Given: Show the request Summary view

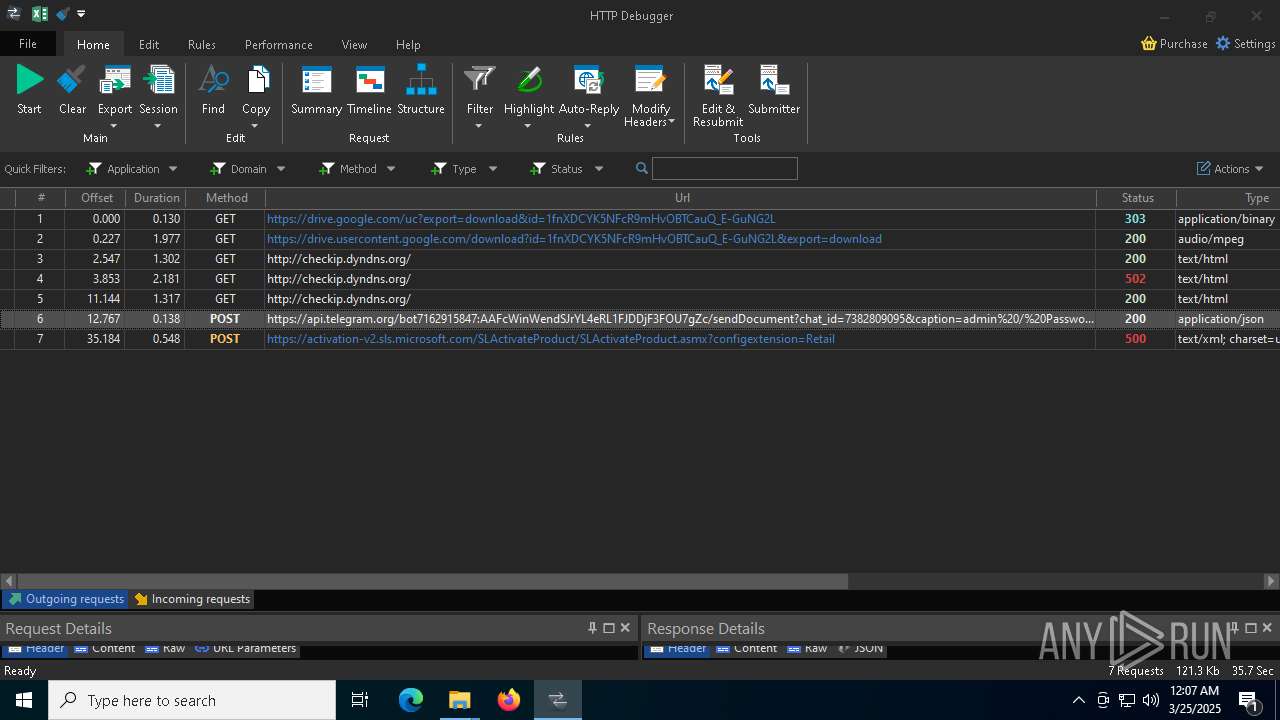Looking at the screenshot, I should pyautogui.click(x=316, y=90).
